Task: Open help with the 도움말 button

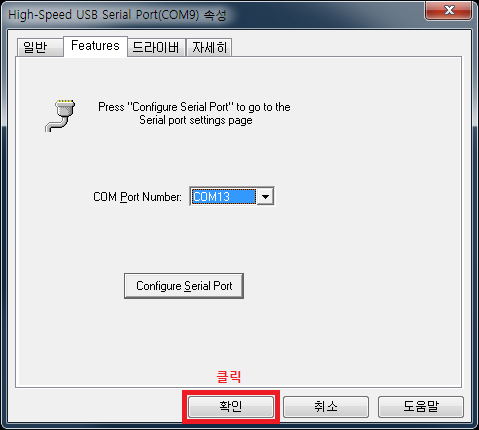Action: 421,406
